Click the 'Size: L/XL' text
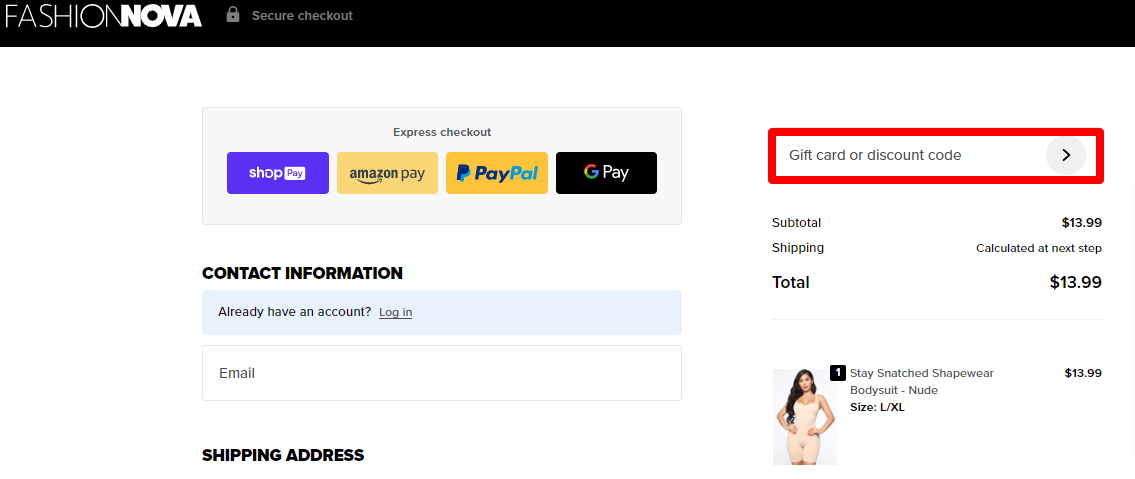This screenshot has width=1135, height=479. (x=877, y=407)
